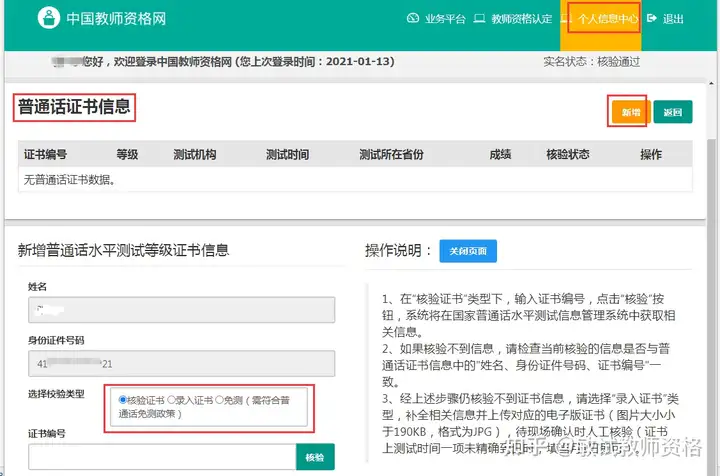
Task: Click the 操作 column header
Action: coord(651,154)
